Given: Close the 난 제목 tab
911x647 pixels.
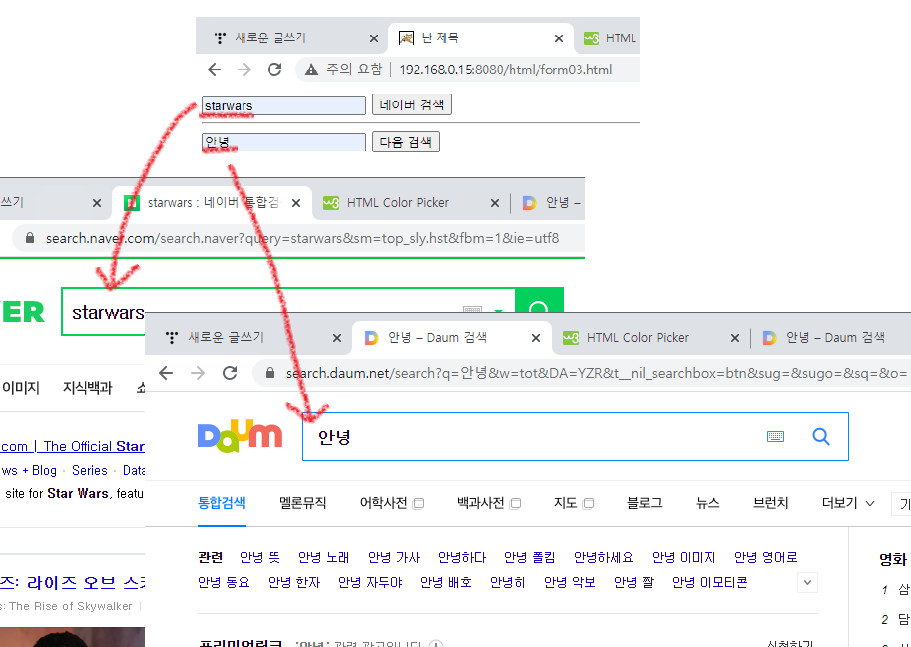Looking at the screenshot, I should [x=559, y=38].
